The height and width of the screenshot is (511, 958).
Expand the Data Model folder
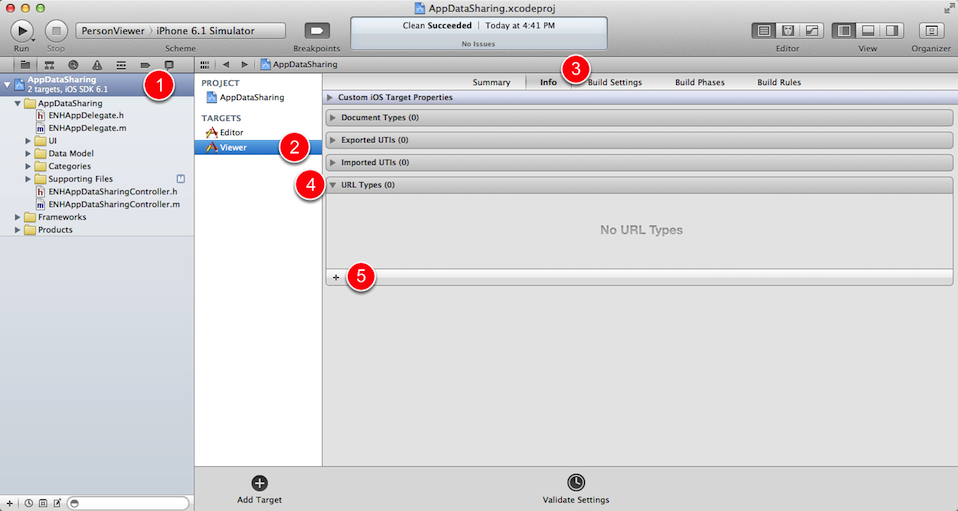click(x=28, y=153)
